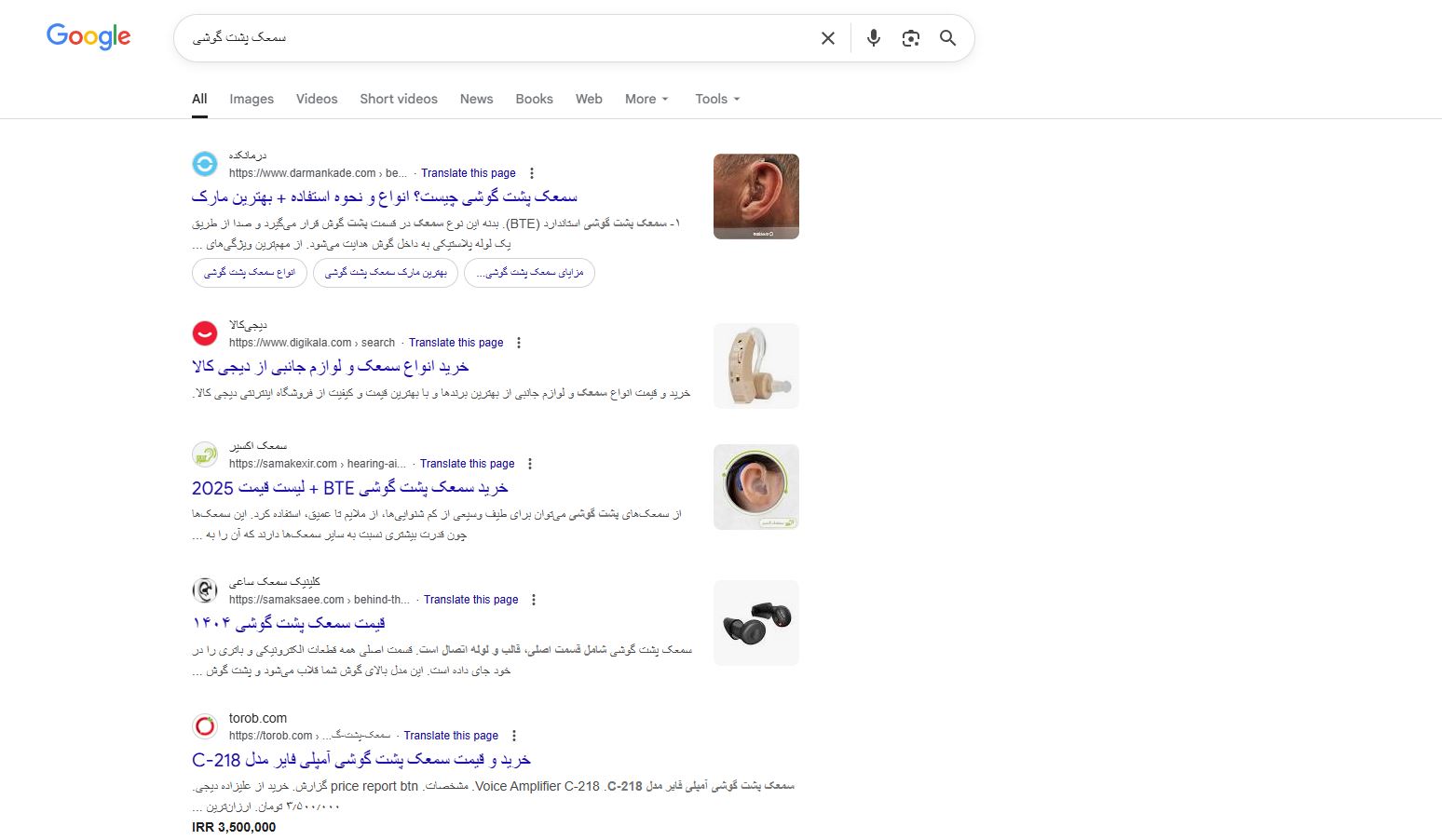Click the 'IRR 3,500,000' price text
This screenshot has height=840, width=1442.
point(234,827)
